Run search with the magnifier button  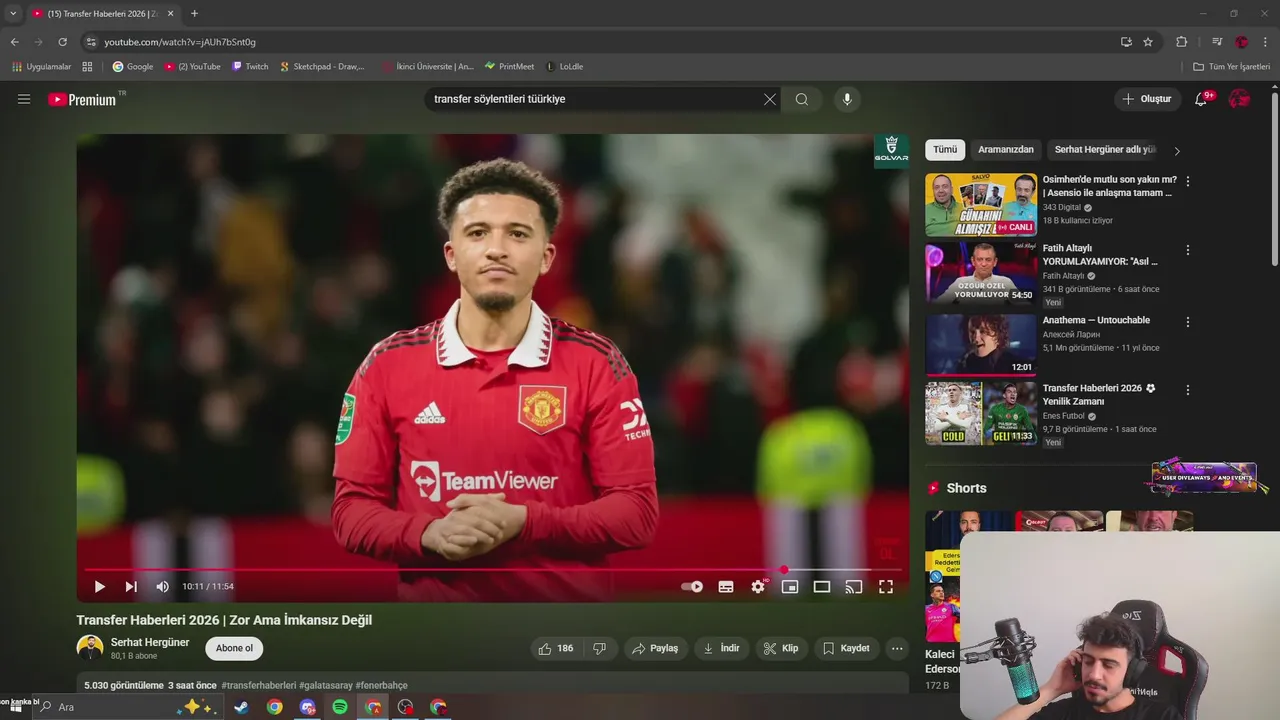coord(802,99)
